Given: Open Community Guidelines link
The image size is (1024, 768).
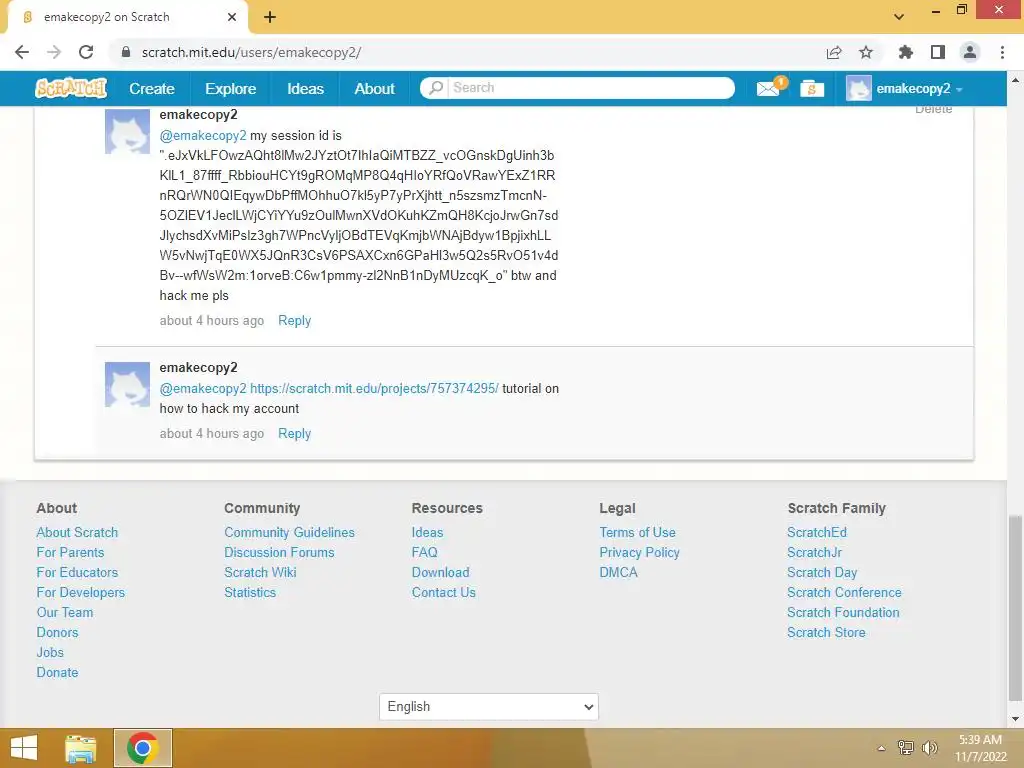Looking at the screenshot, I should 289,532.
